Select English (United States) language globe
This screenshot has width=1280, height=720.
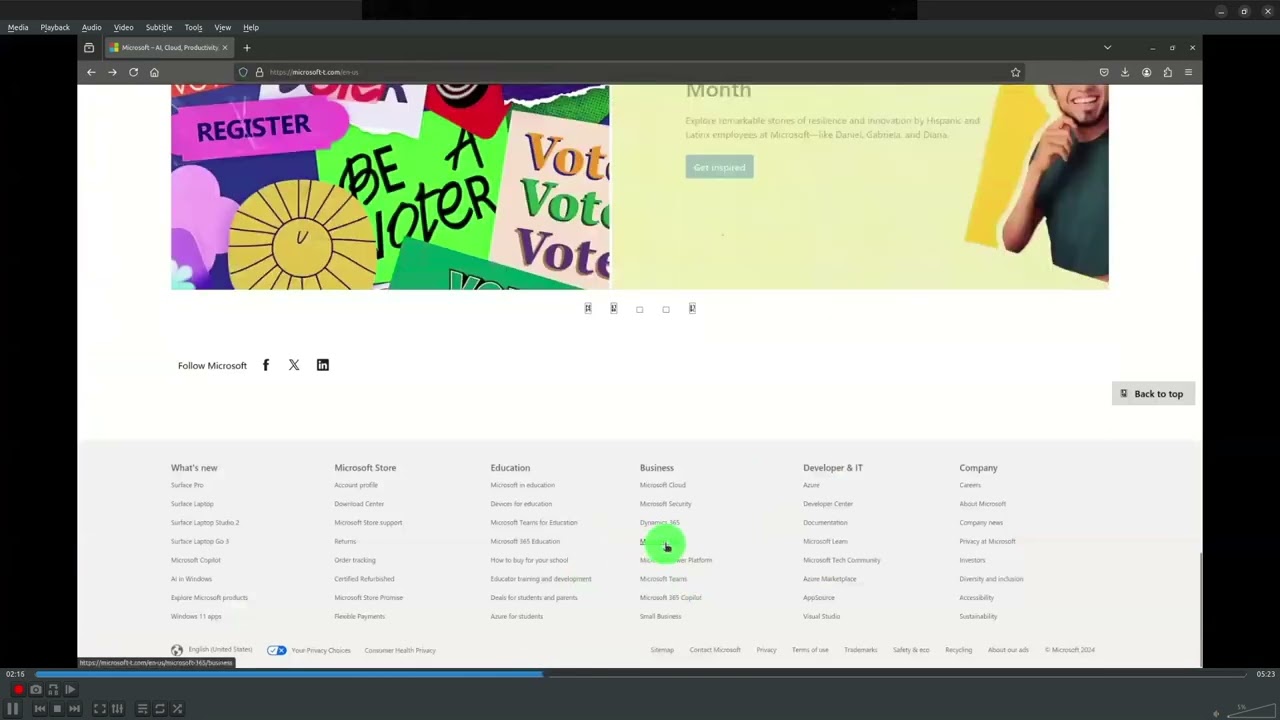point(177,650)
